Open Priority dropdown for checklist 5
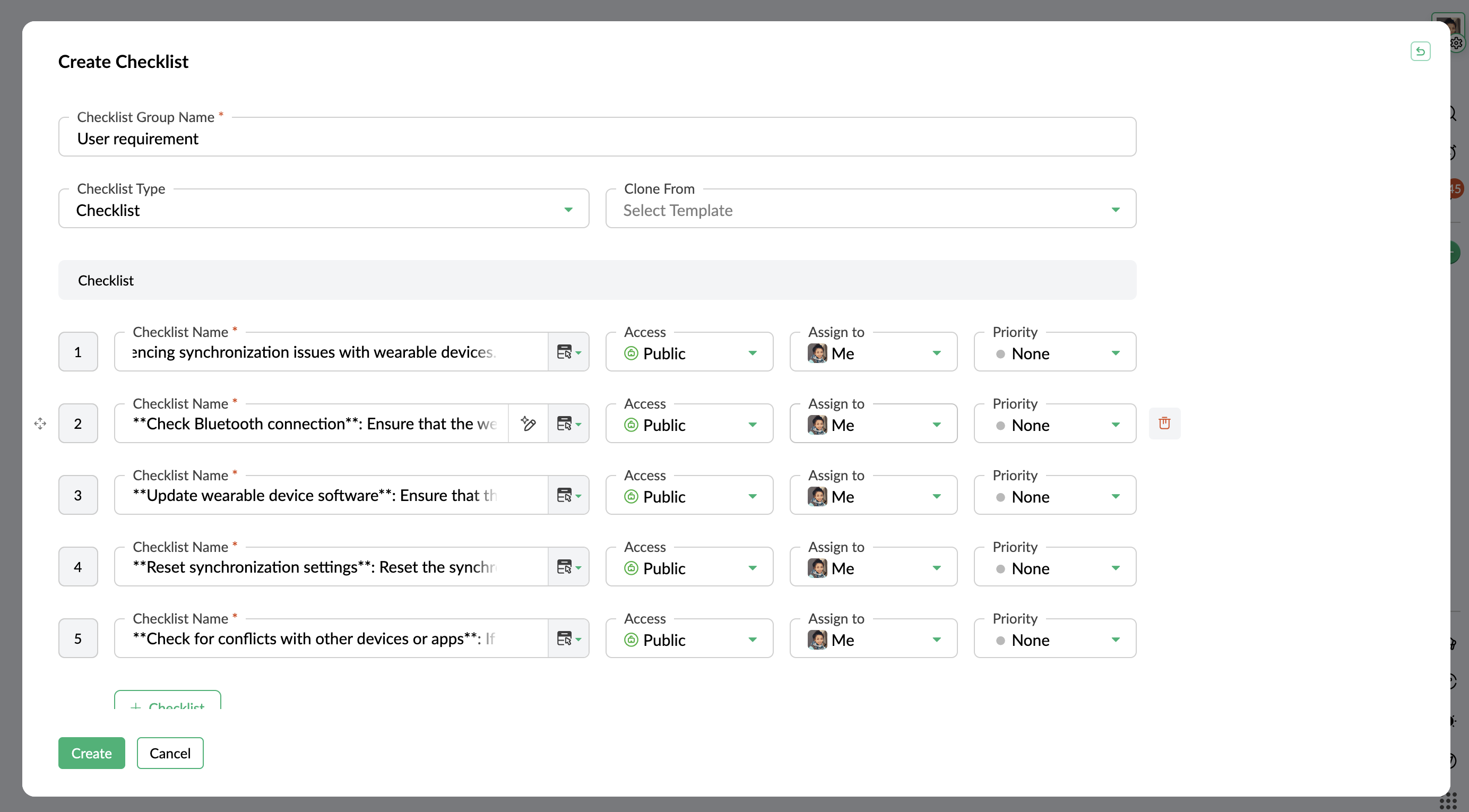Viewport: 1469px width, 812px height. (x=1055, y=639)
